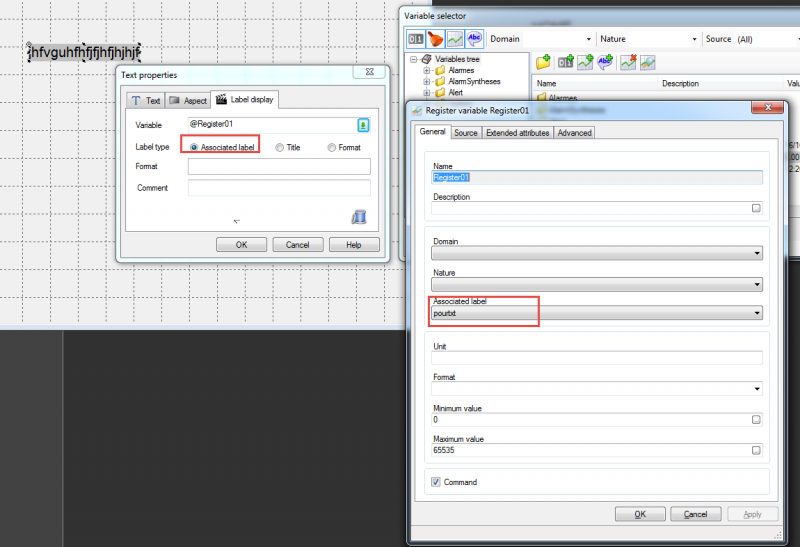The height and width of the screenshot is (547, 800).
Task: Toggle the alarm bell filter icon
Action: tap(435, 39)
